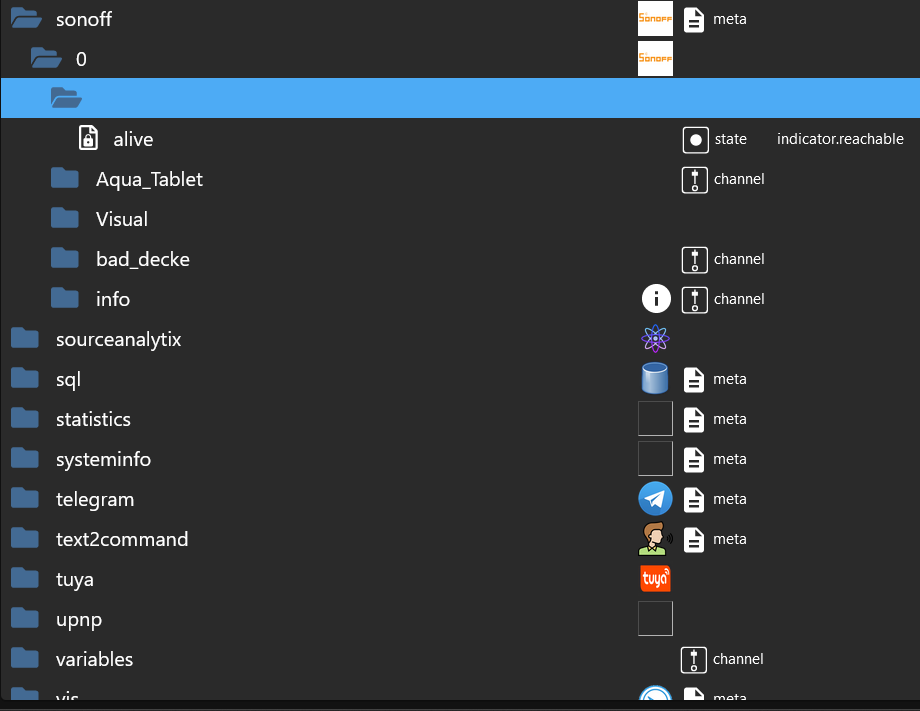Click the indicator.reachable role text
The height and width of the screenshot is (711, 920).
coord(840,139)
